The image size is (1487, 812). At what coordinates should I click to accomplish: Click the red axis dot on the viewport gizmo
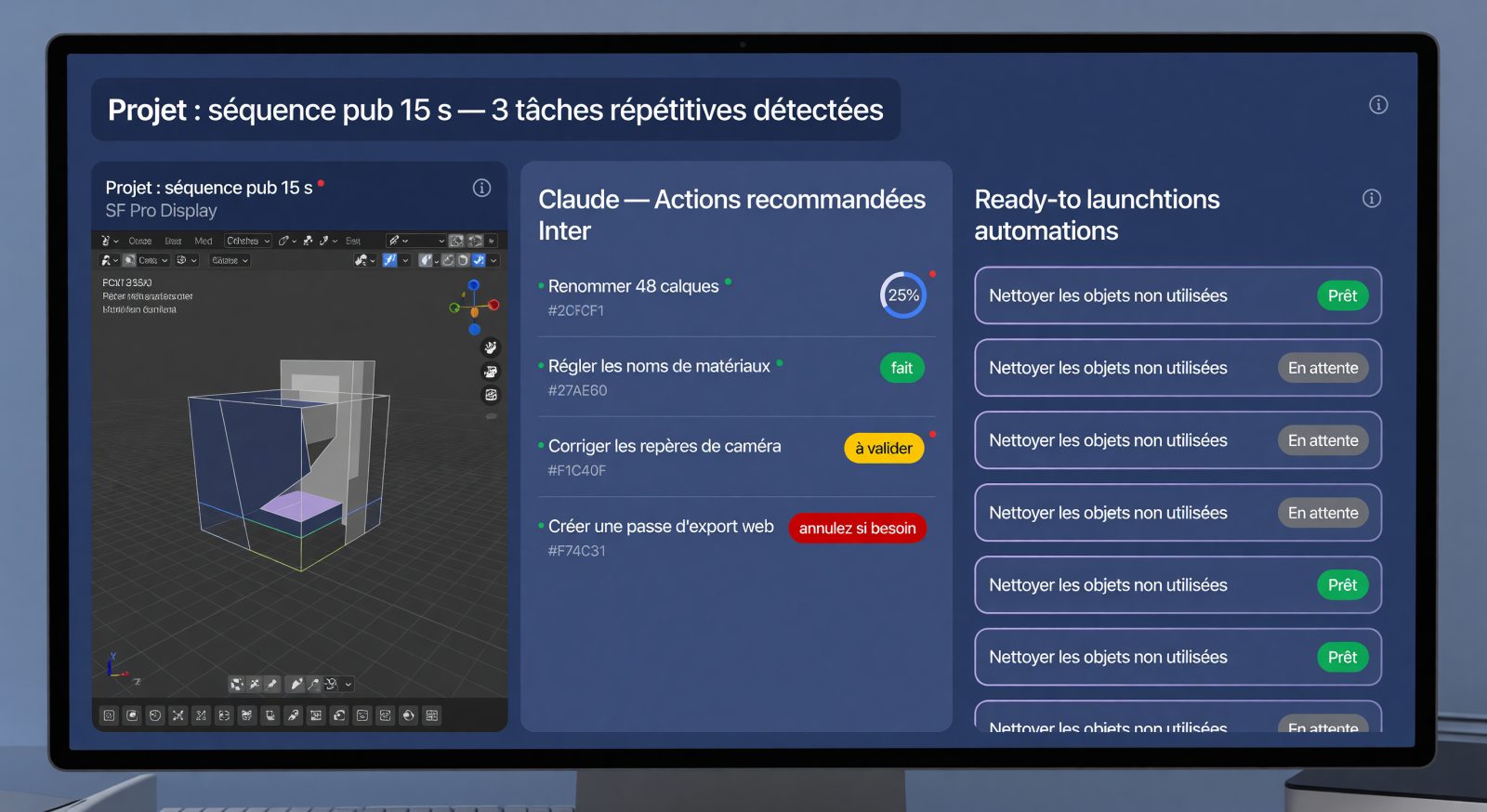[x=493, y=305]
